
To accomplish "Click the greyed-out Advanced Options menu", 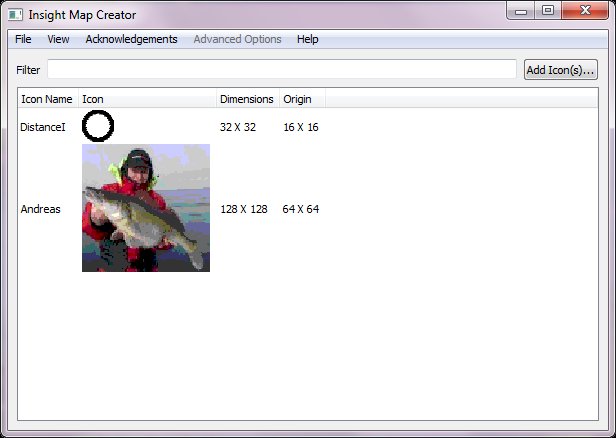I will 237,39.
